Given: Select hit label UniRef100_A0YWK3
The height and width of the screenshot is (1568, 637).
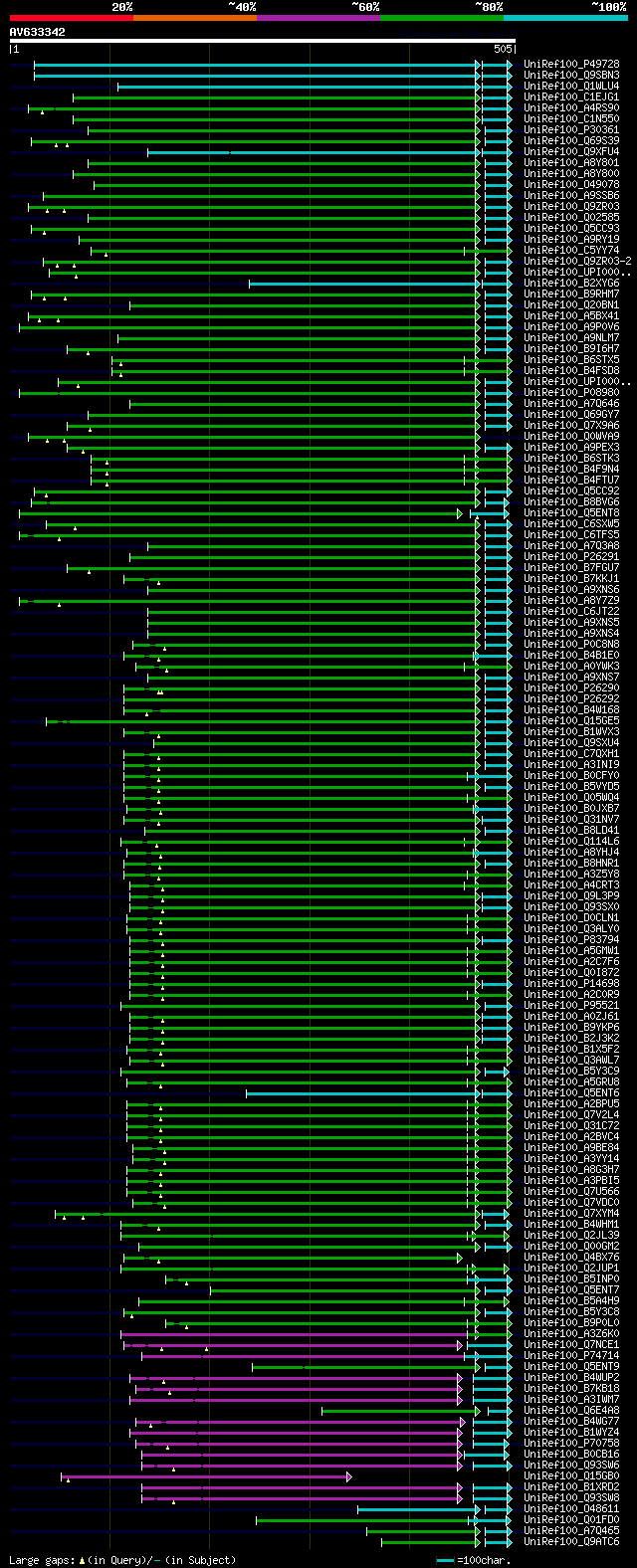Looking at the screenshot, I should (x=571, y=667).
